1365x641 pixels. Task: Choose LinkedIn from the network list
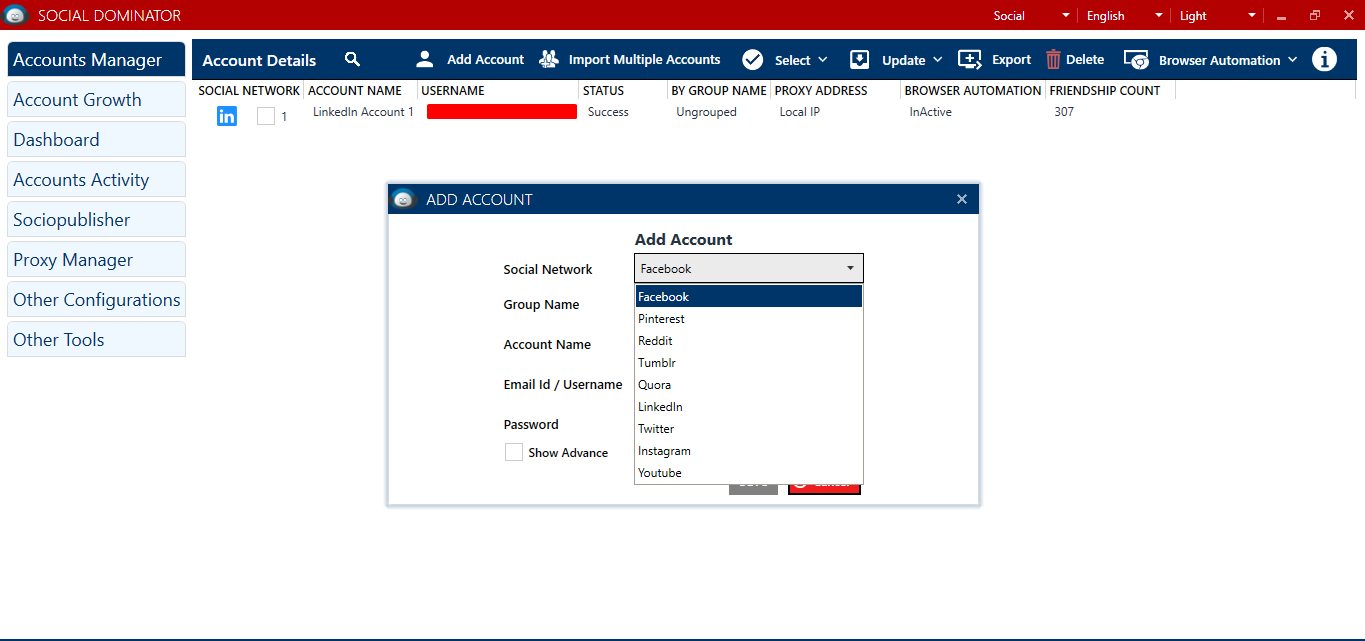[x=749, y=406]
